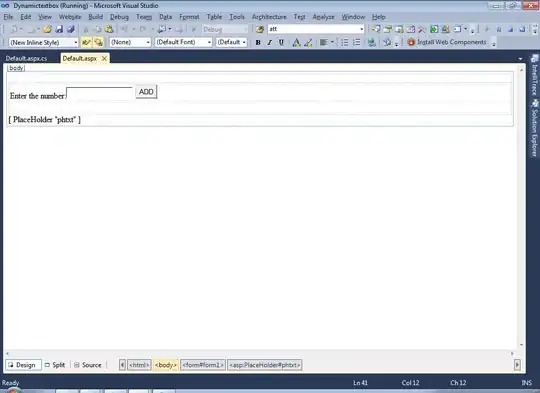
Task: Open the Website menu
Action: point(70,17)
